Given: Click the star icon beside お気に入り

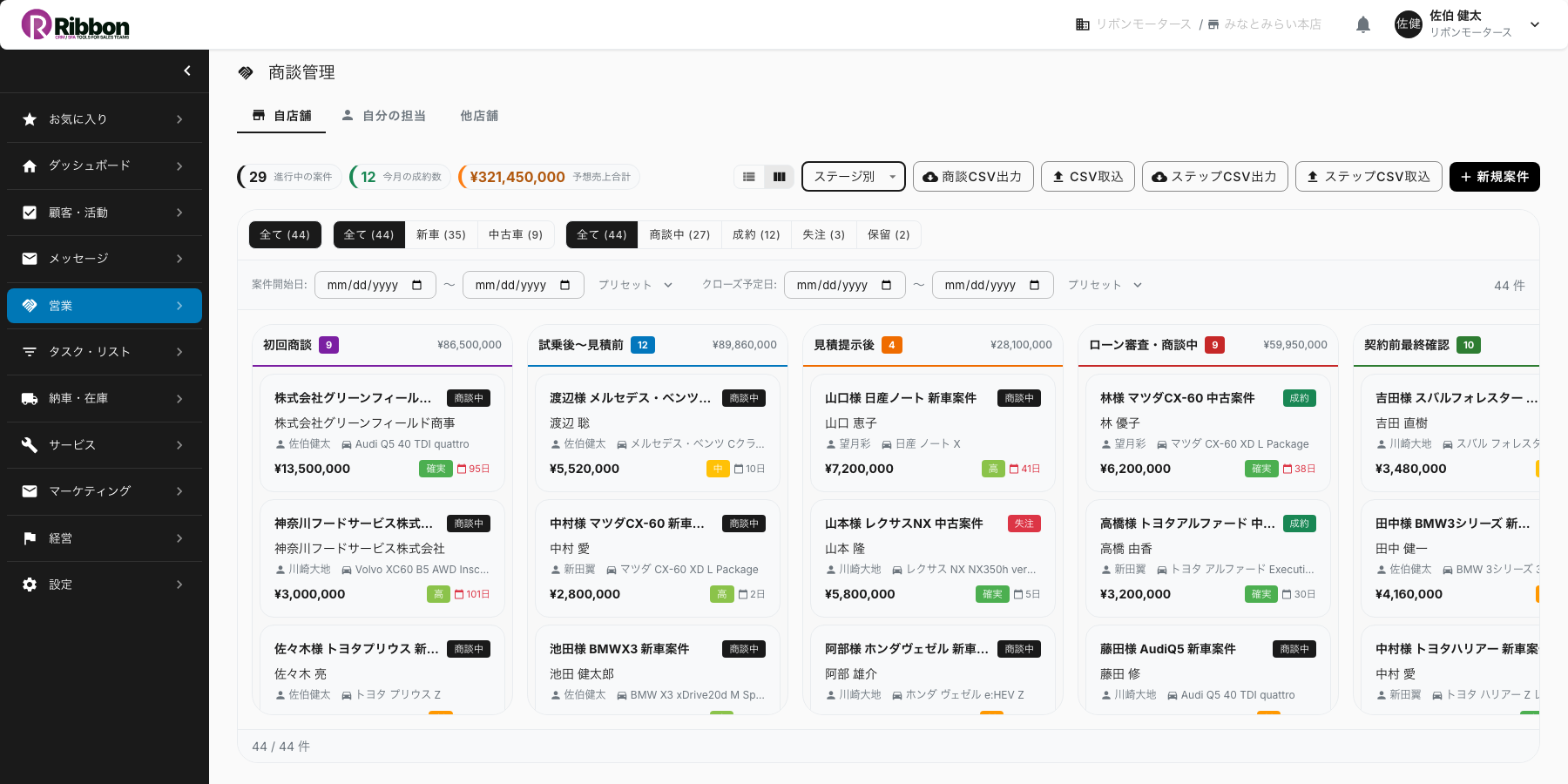Looking at the screenshot, I should [30, 119].
